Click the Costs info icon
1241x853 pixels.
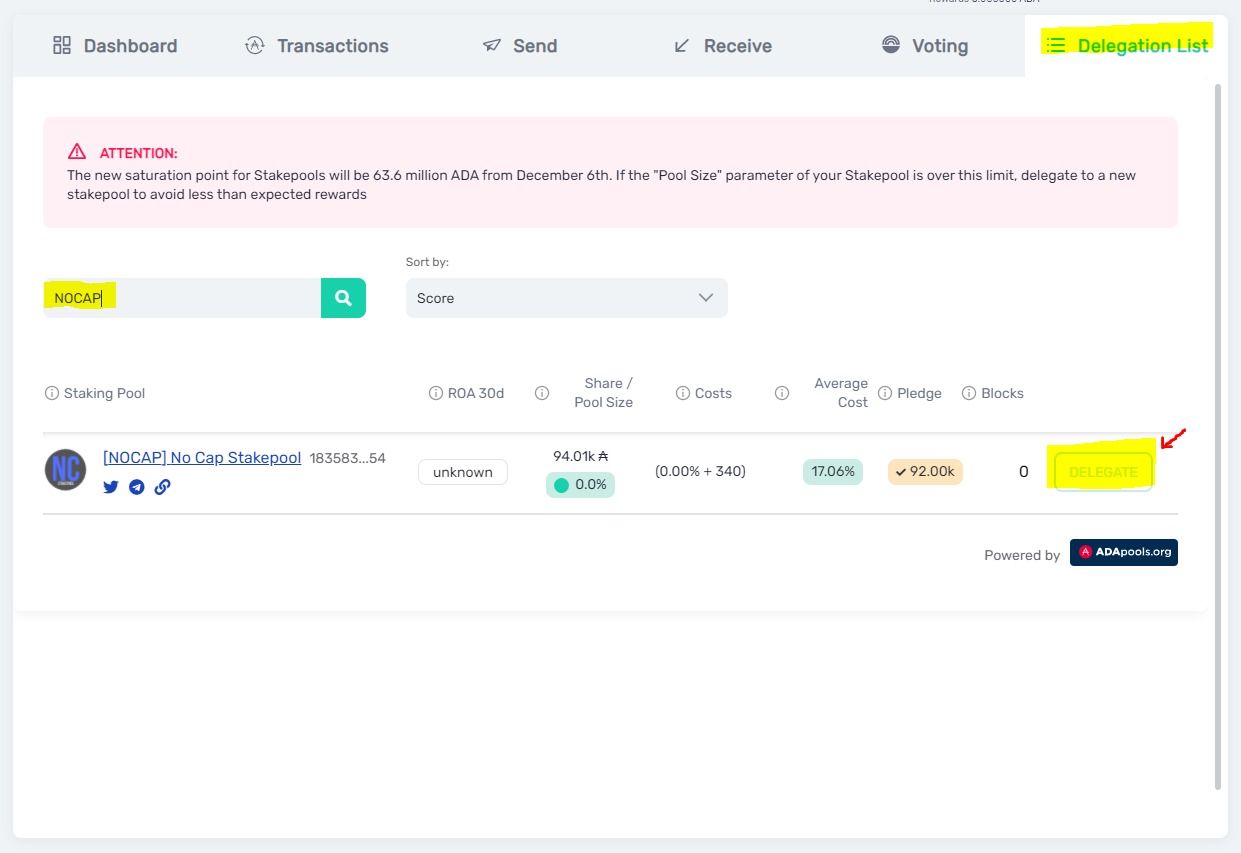click(x=683, y=393)
